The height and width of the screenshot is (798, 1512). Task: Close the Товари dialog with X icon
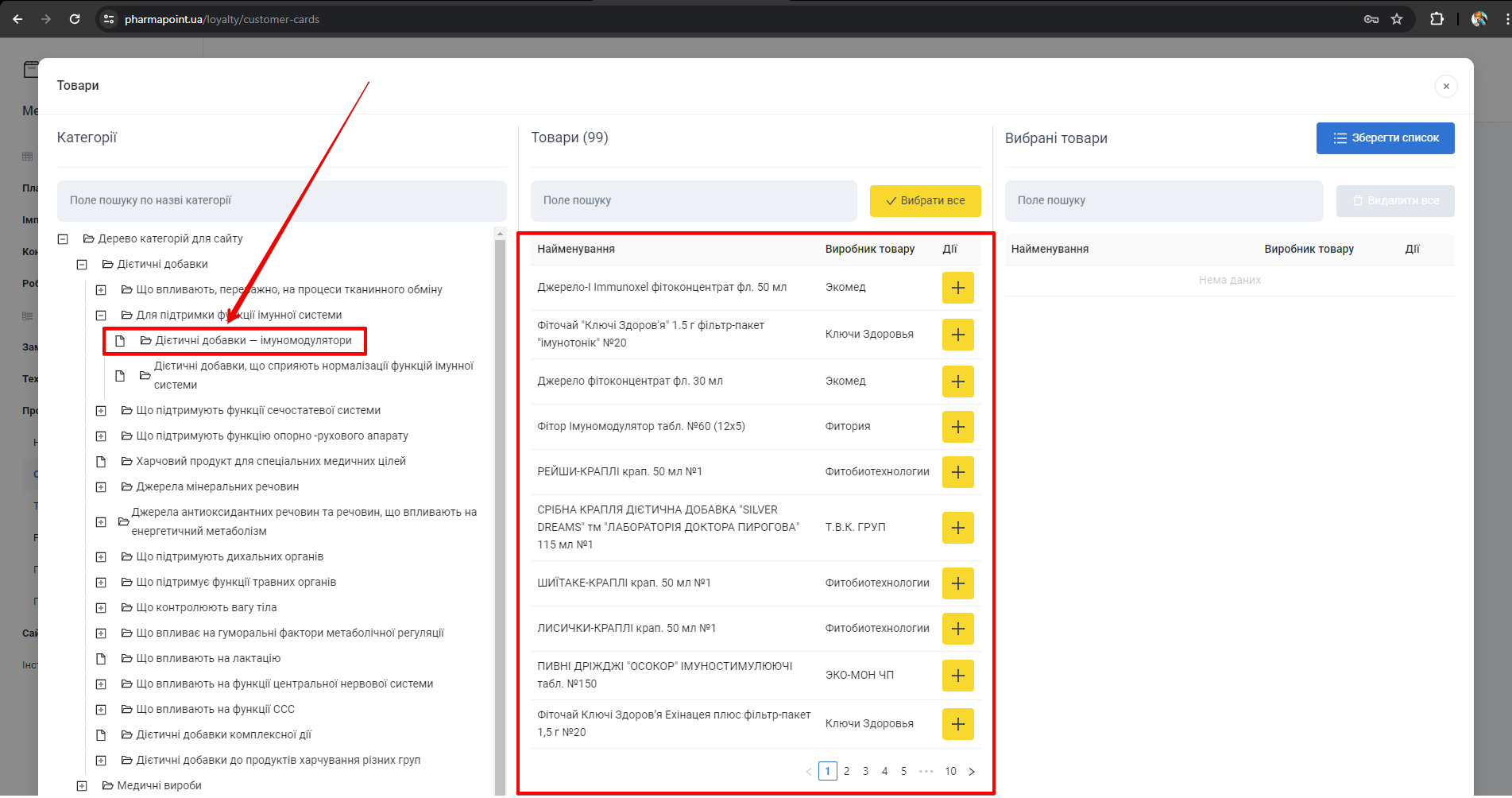click(1446, 86)
